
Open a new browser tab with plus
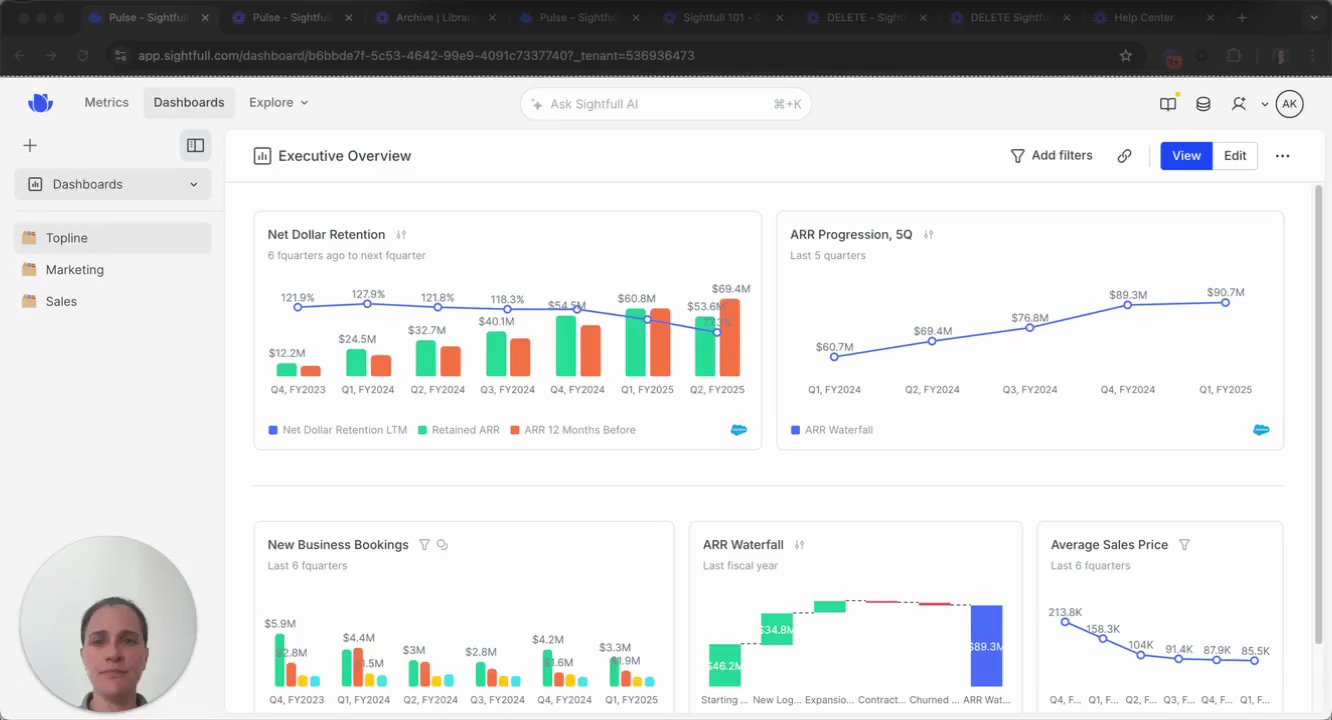(x=1242, y=17)
